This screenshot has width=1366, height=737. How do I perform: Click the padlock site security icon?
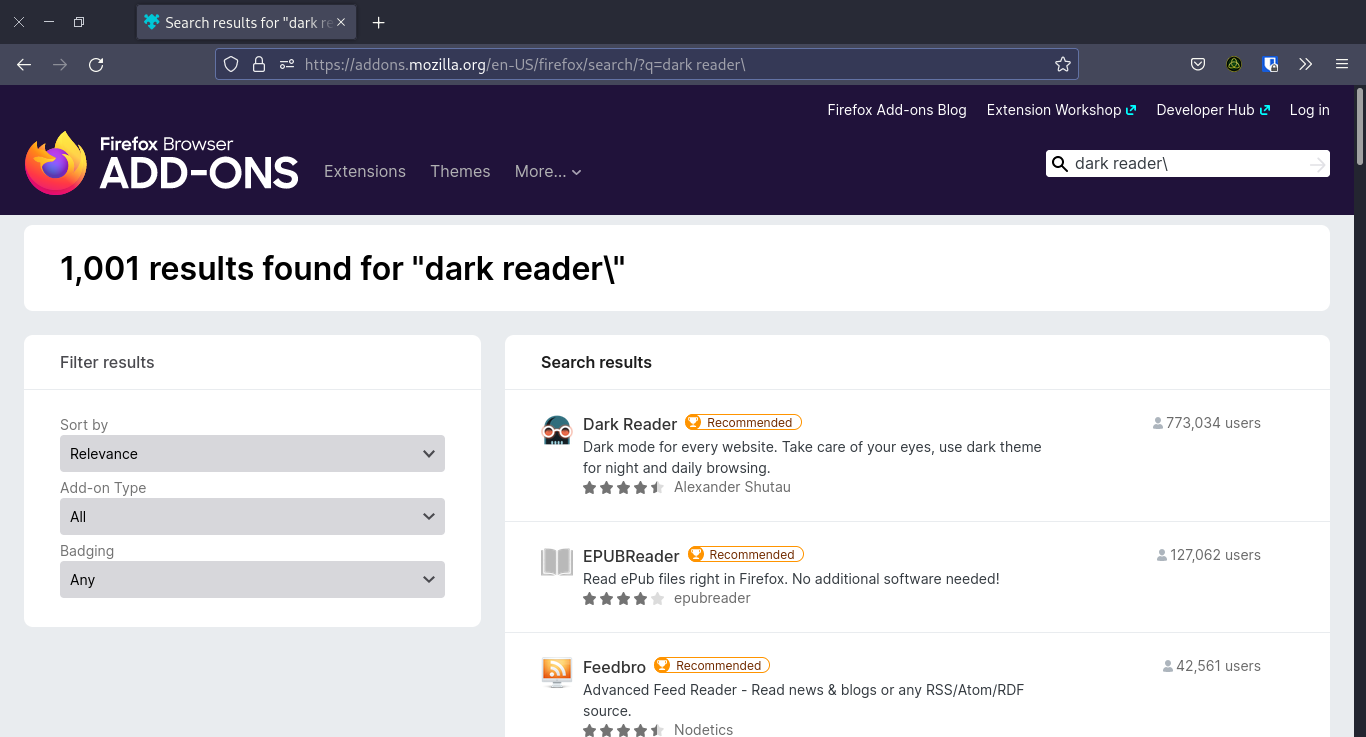pyautogui.click(x=259, y=64)
